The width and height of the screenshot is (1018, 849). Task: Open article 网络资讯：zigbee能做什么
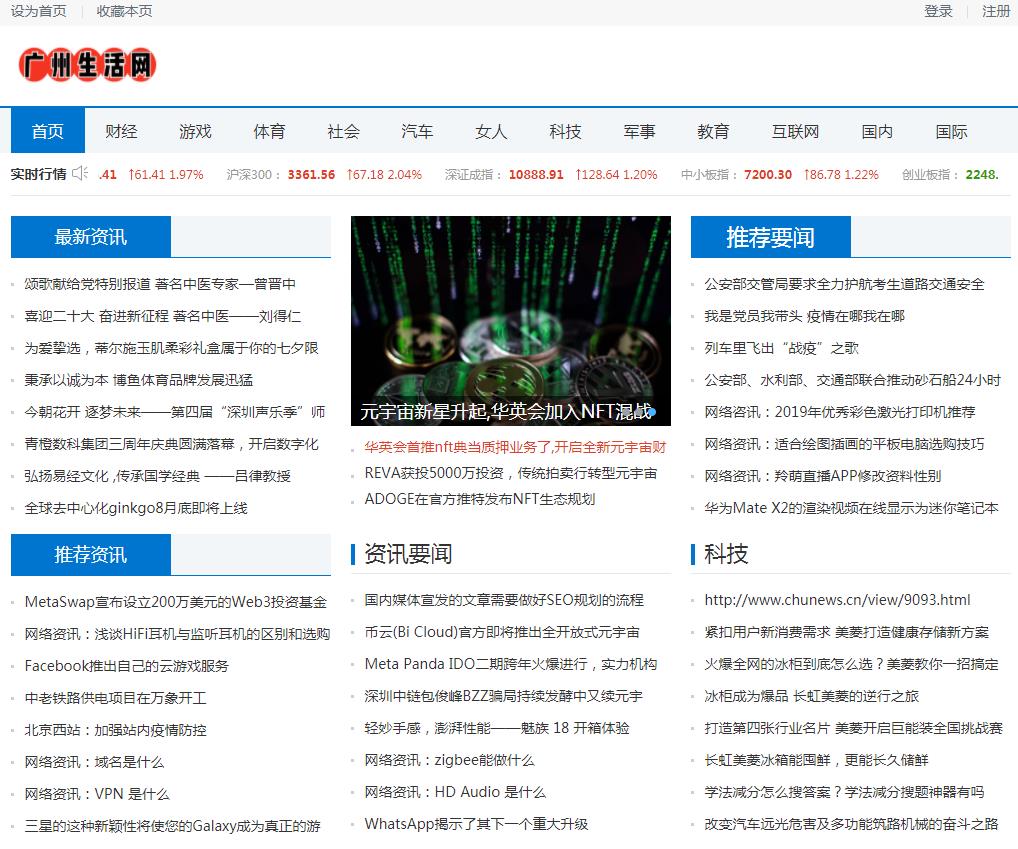pyautogui.click(x=449, y=760)
